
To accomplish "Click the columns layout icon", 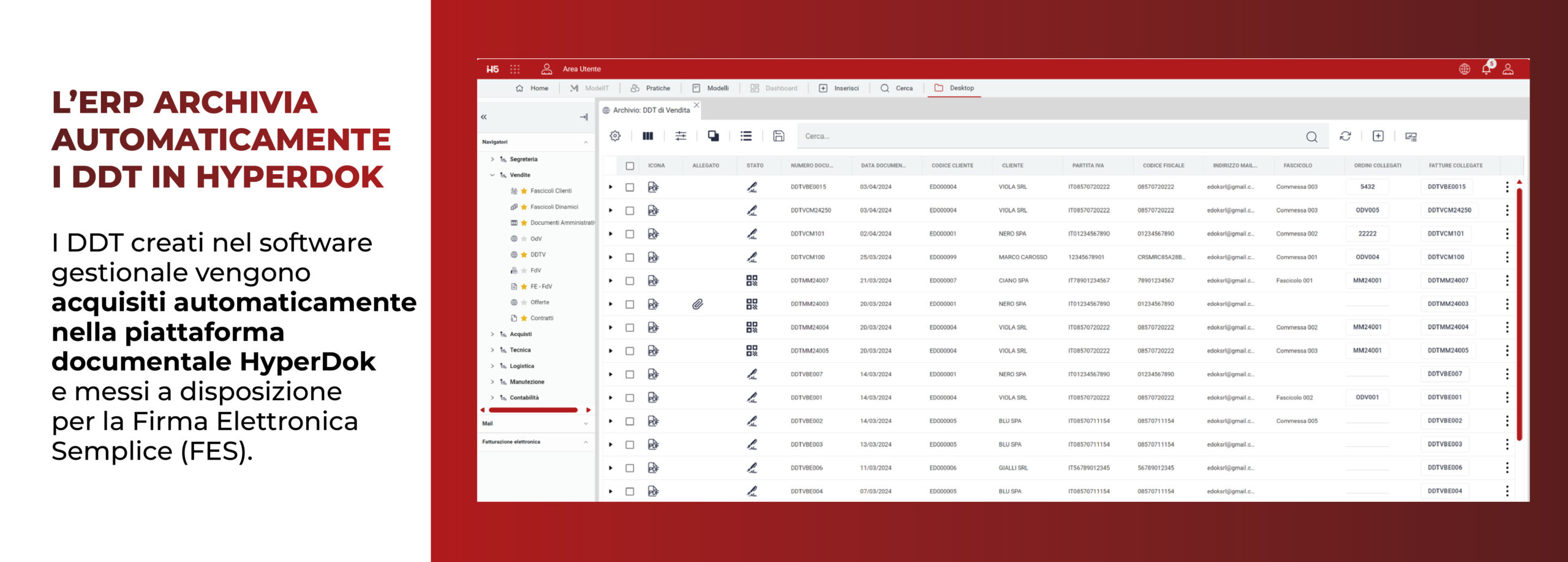I will (x=647, y=136).
